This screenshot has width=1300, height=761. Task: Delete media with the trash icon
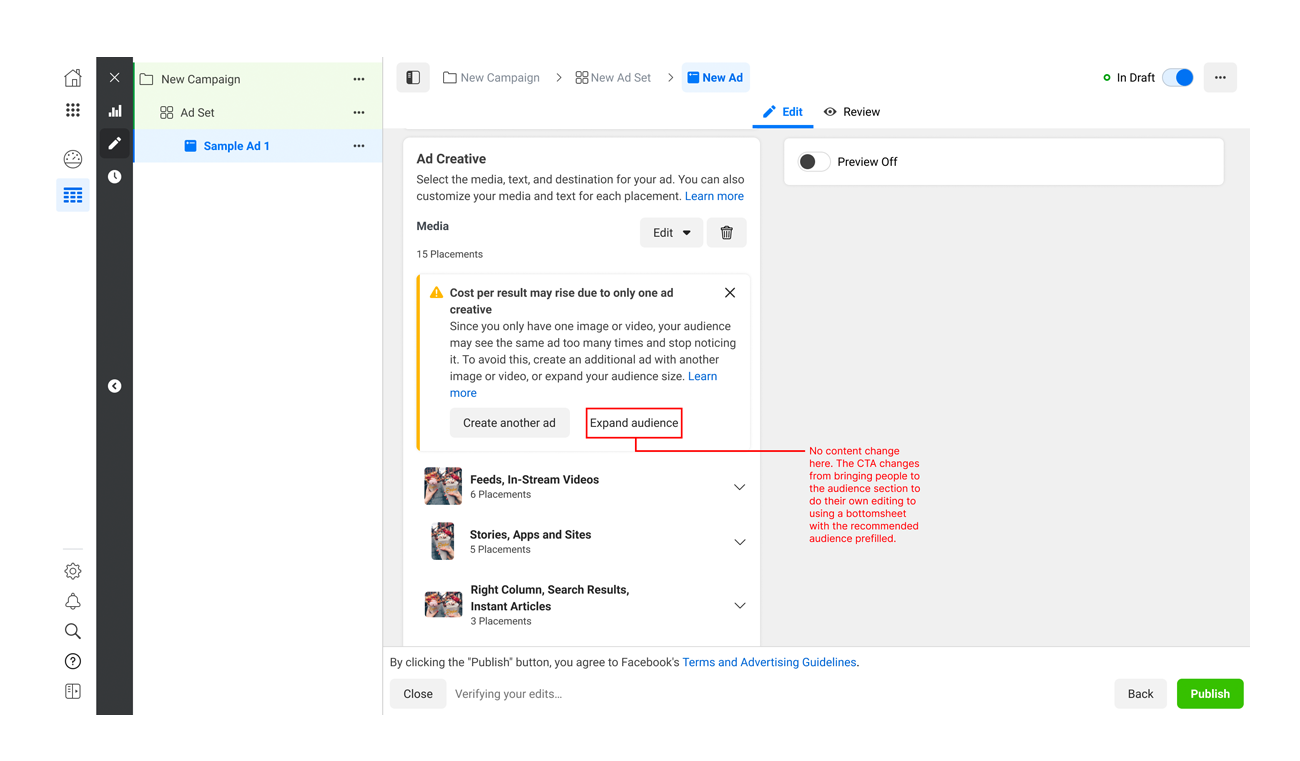727,233
